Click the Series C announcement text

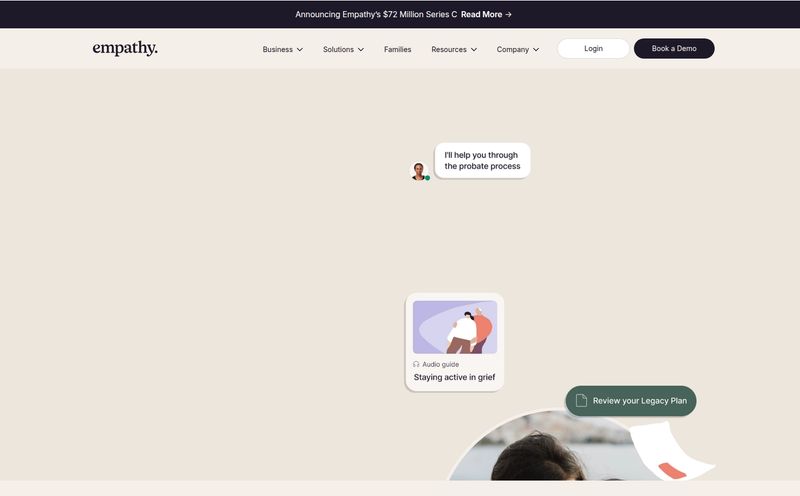pyautogui.click(x=376, y=14)
